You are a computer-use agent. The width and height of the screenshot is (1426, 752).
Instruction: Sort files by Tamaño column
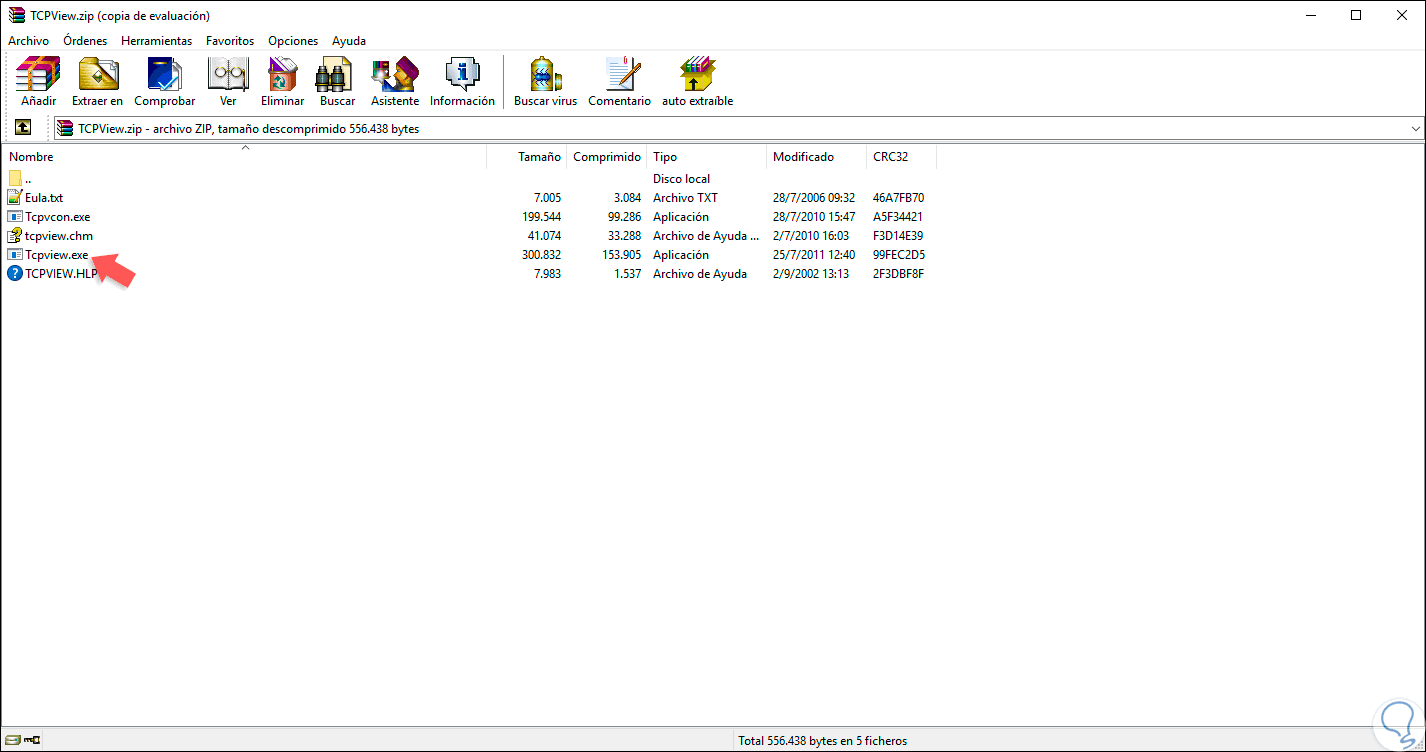pyautogui.click(x=527, y=157)
